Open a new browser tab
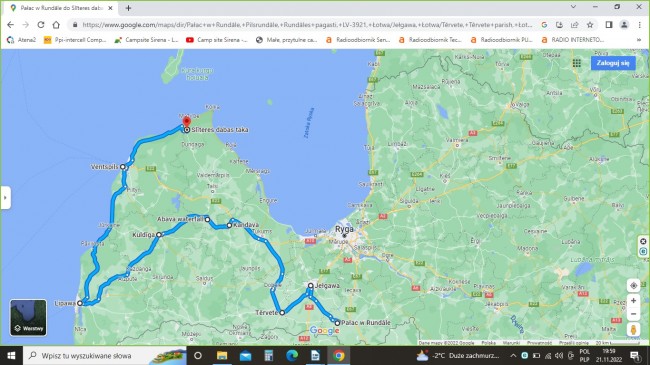Screen dimensions: 650x365 click(x=128, y=8)
